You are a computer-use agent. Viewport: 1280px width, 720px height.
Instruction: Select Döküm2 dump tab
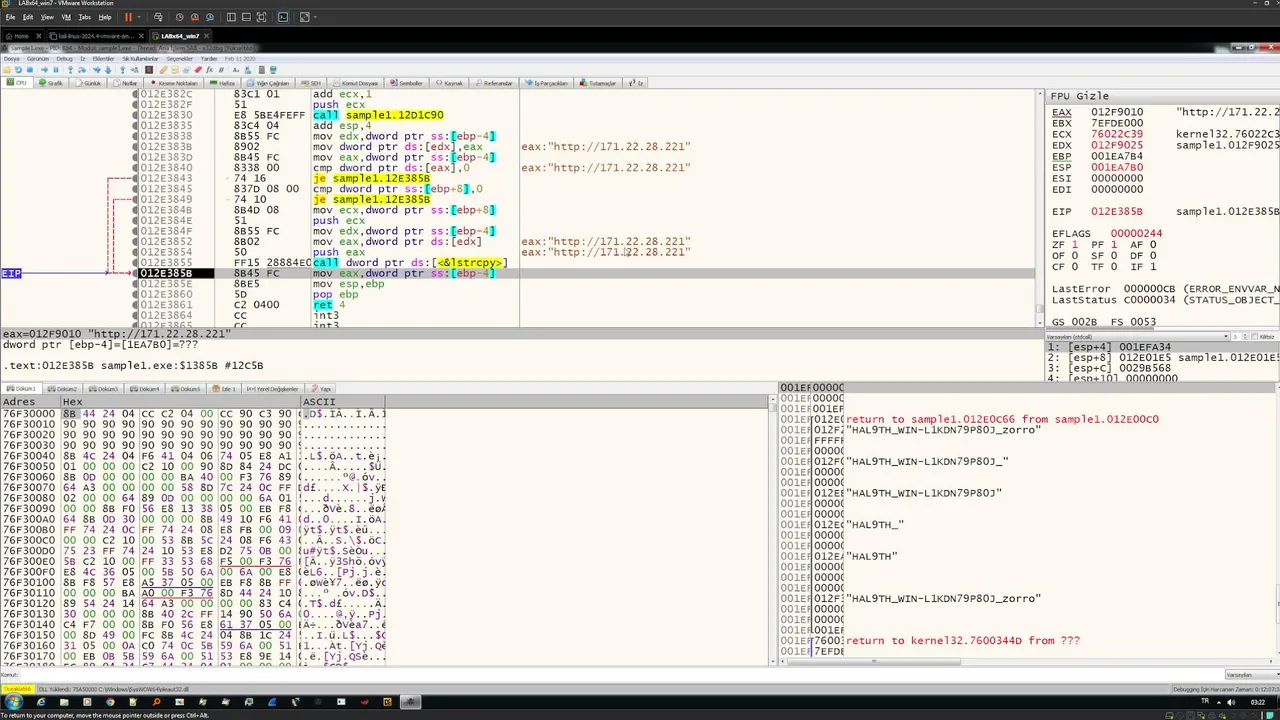pyautogui.click(x=61, y=388)
